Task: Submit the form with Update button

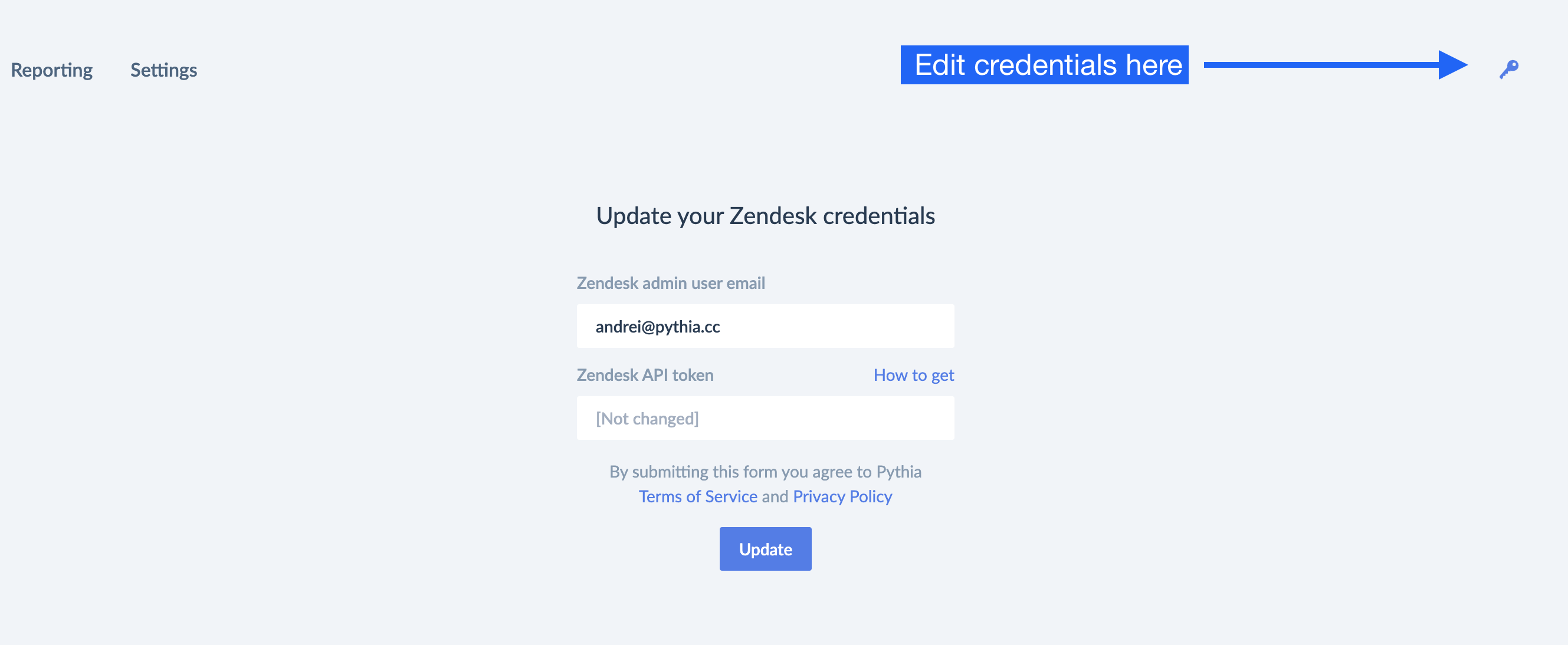Action: click(765, 549)
